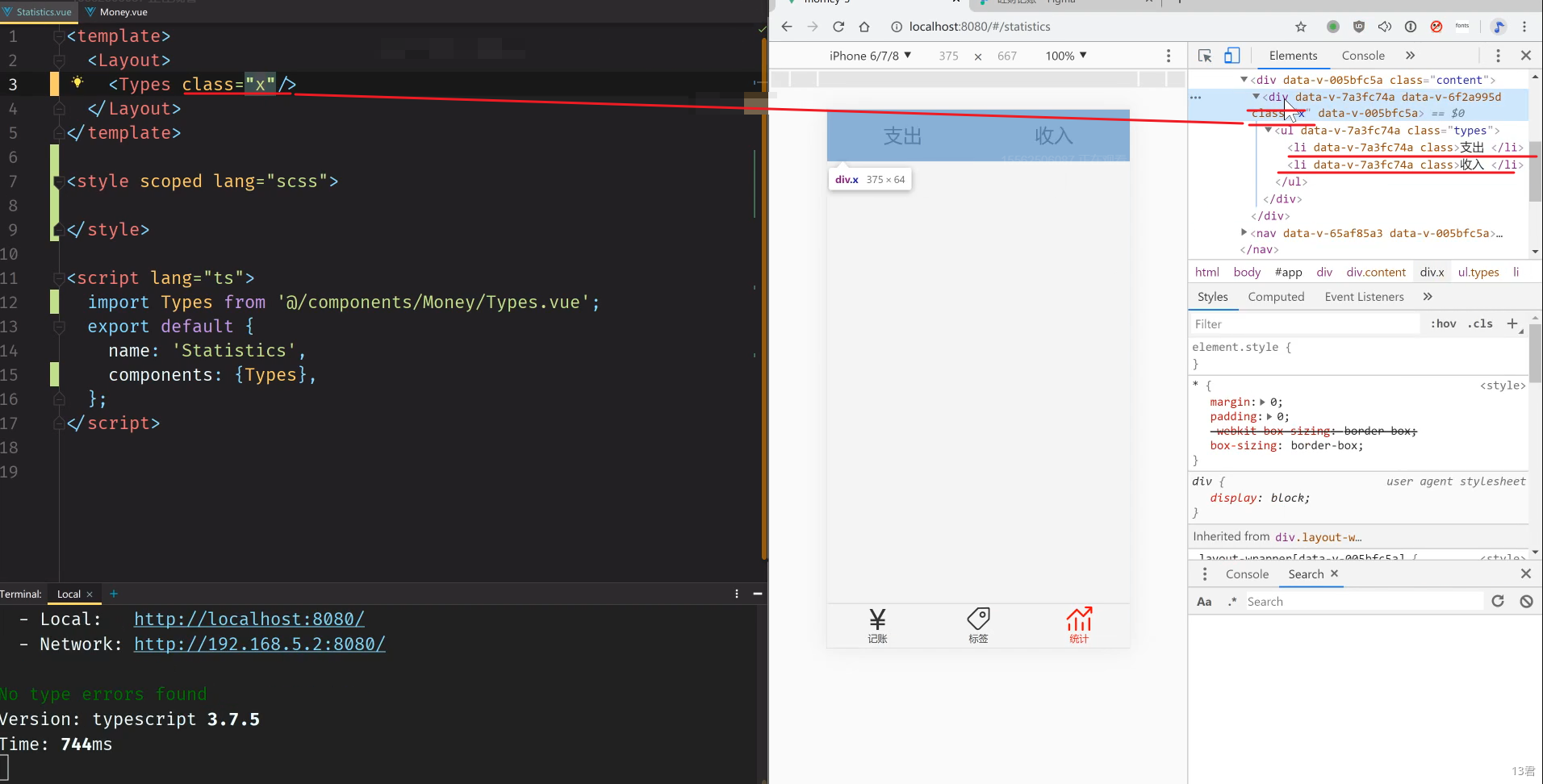This screenshot has height=784, width=1543.
Task: Open the iPhone 6/7/8 device dropdown
Action: tap(870, 56)
